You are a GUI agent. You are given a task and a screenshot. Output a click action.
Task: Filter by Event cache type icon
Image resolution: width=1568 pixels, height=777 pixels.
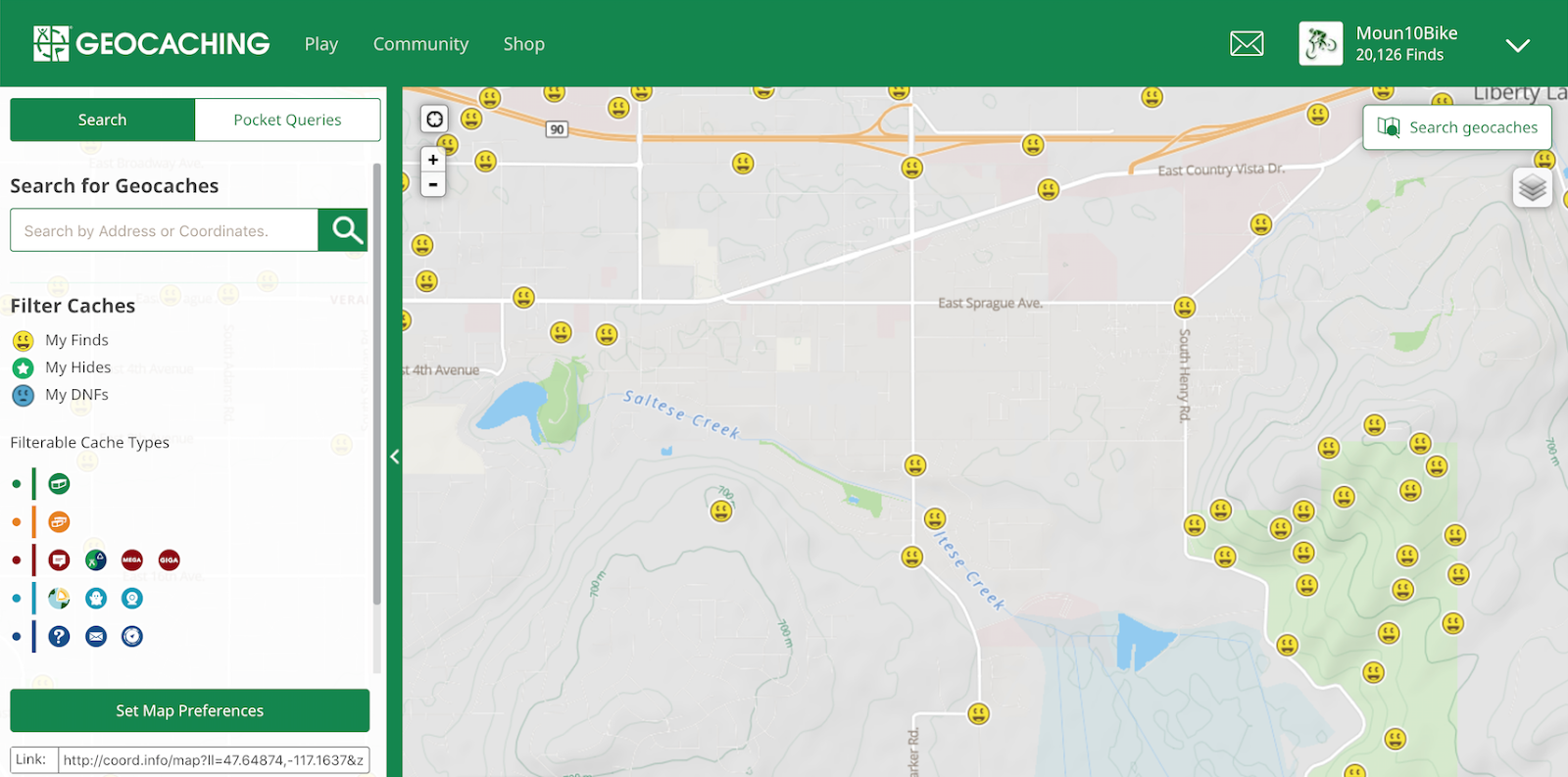[x=59, y=560]
